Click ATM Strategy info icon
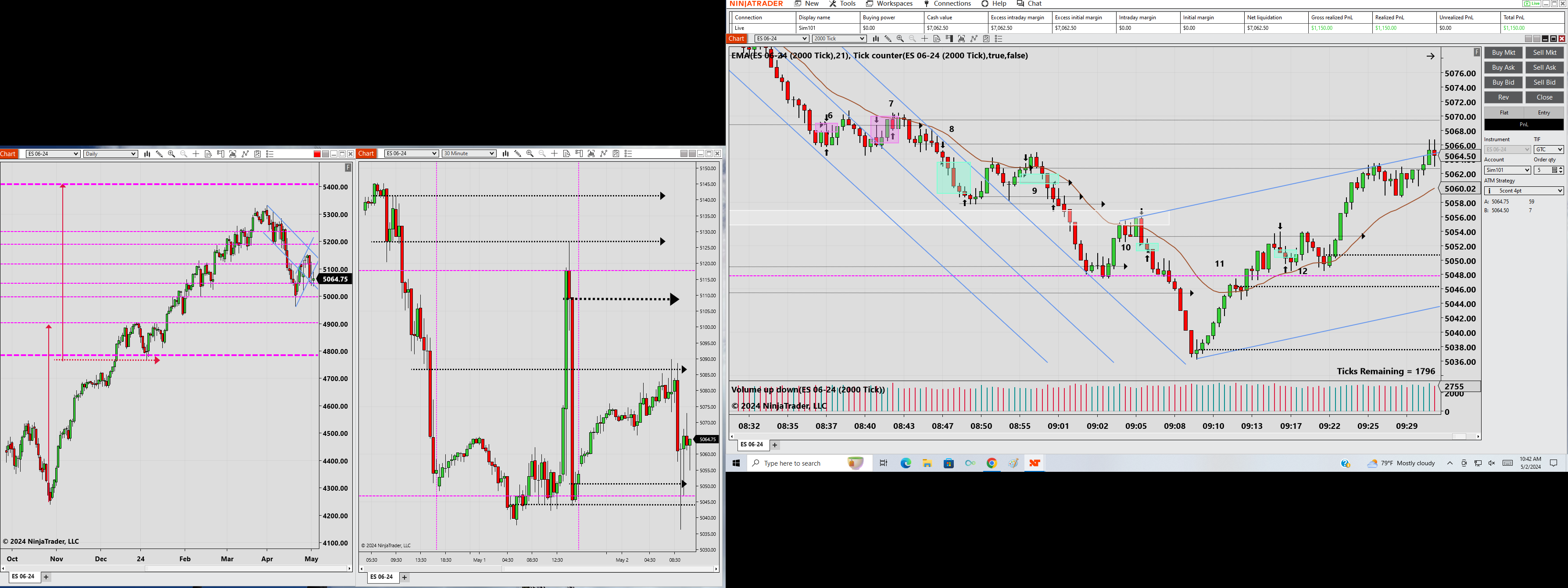 pyautogui.click(x=1489, y=191)
